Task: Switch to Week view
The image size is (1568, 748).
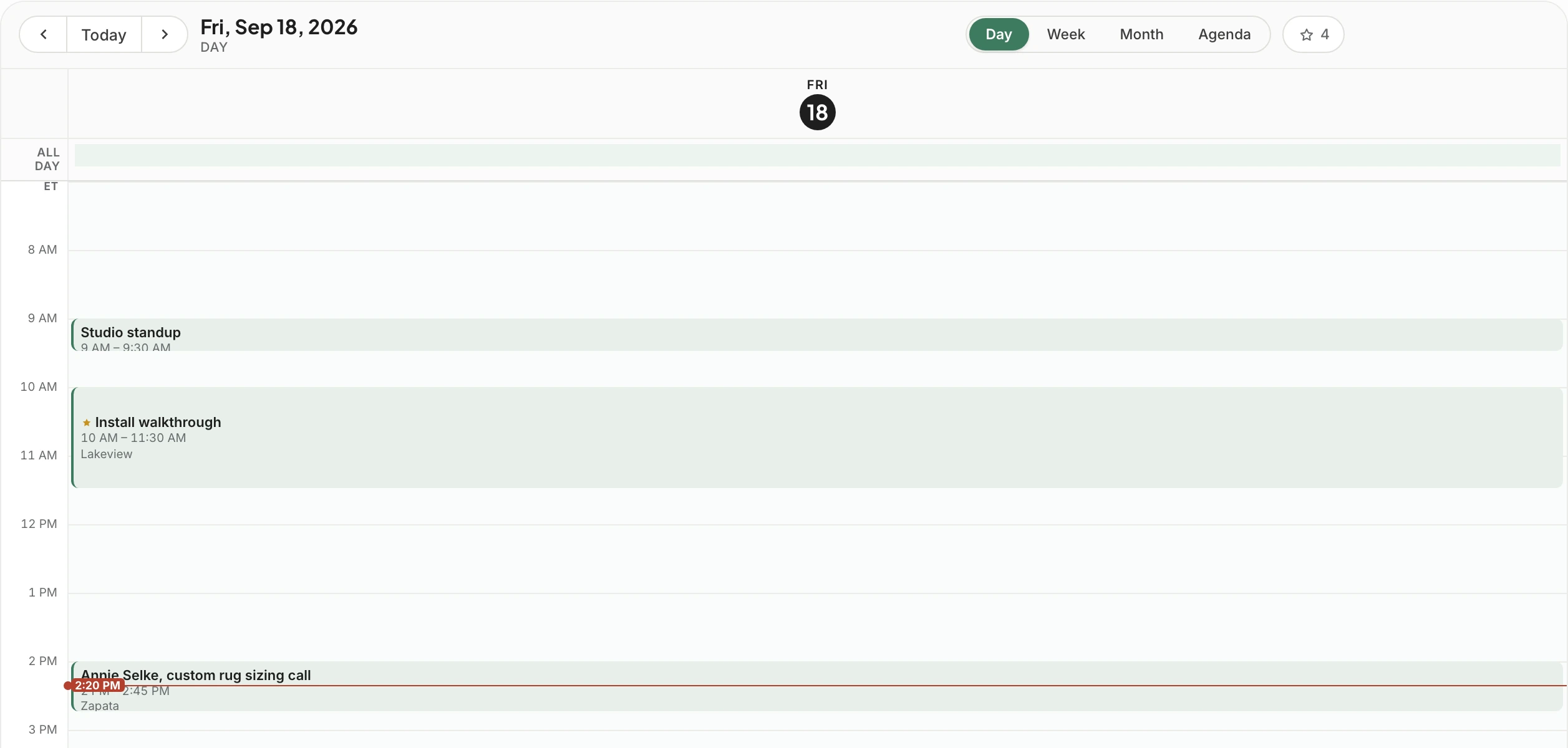Action: pos(1066,34)
